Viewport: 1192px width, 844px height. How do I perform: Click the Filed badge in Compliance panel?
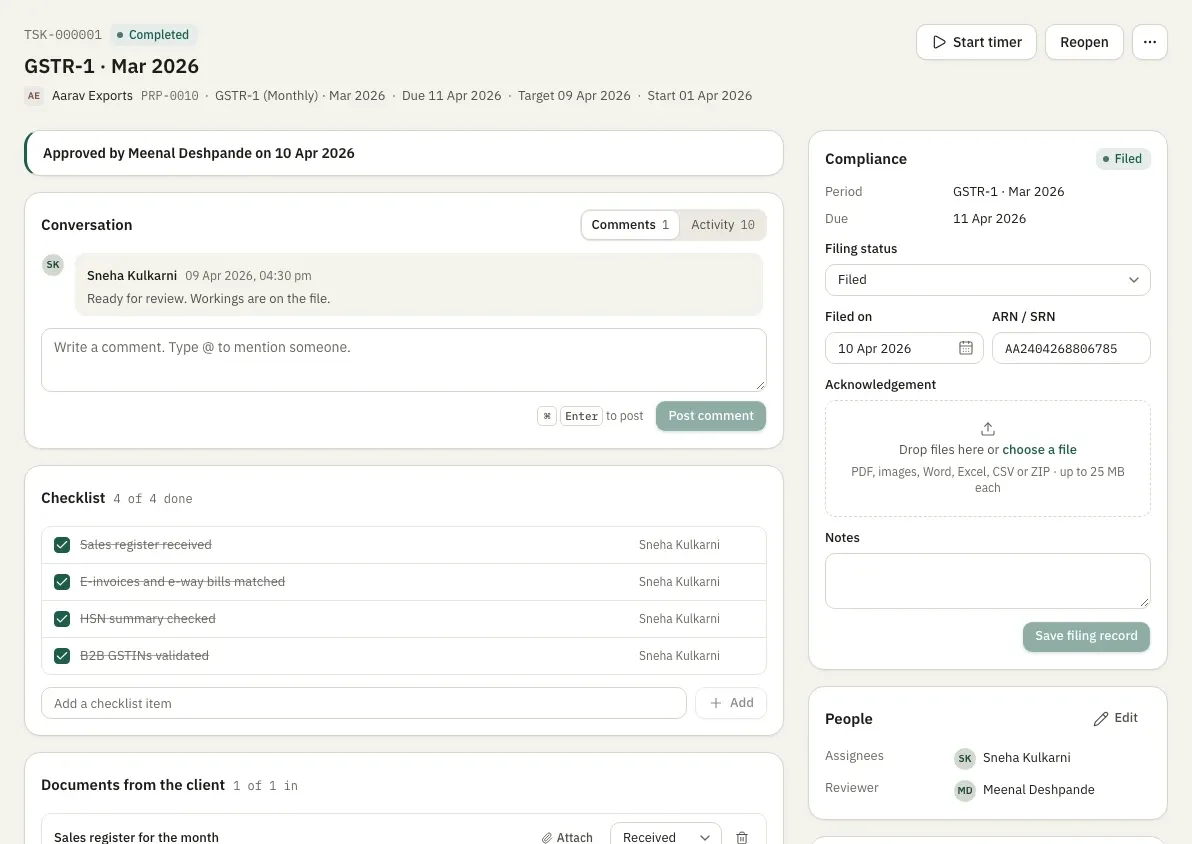[x=1122, y=159]
